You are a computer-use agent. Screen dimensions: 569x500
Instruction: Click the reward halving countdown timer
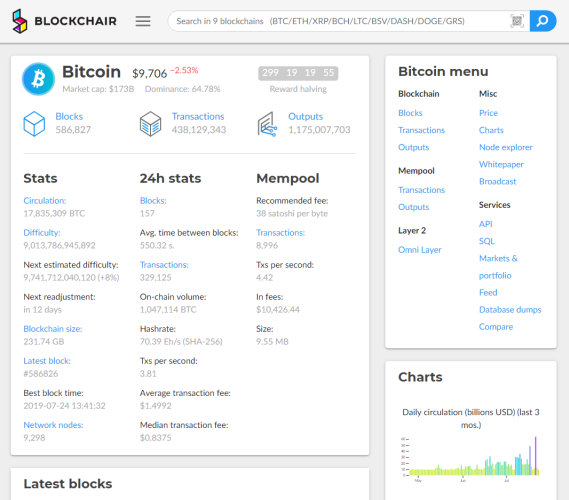pyautogui.click(x=298, y=73)
